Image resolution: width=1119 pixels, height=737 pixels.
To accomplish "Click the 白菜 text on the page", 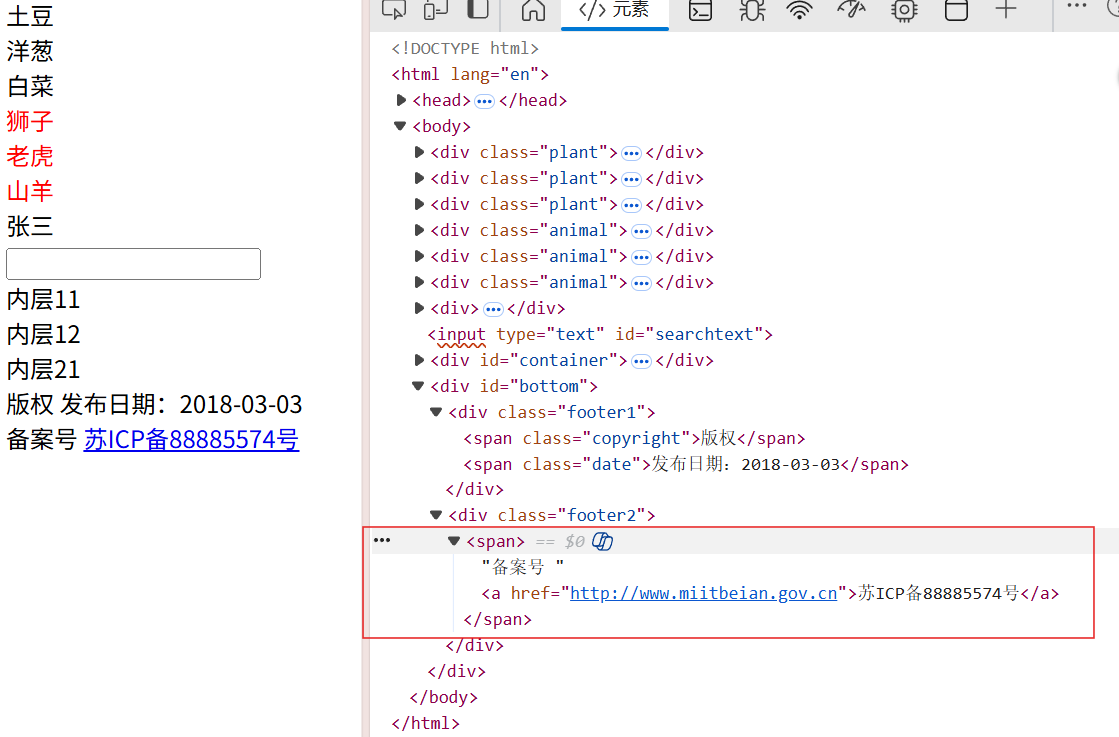I will (x=30, y=86).
